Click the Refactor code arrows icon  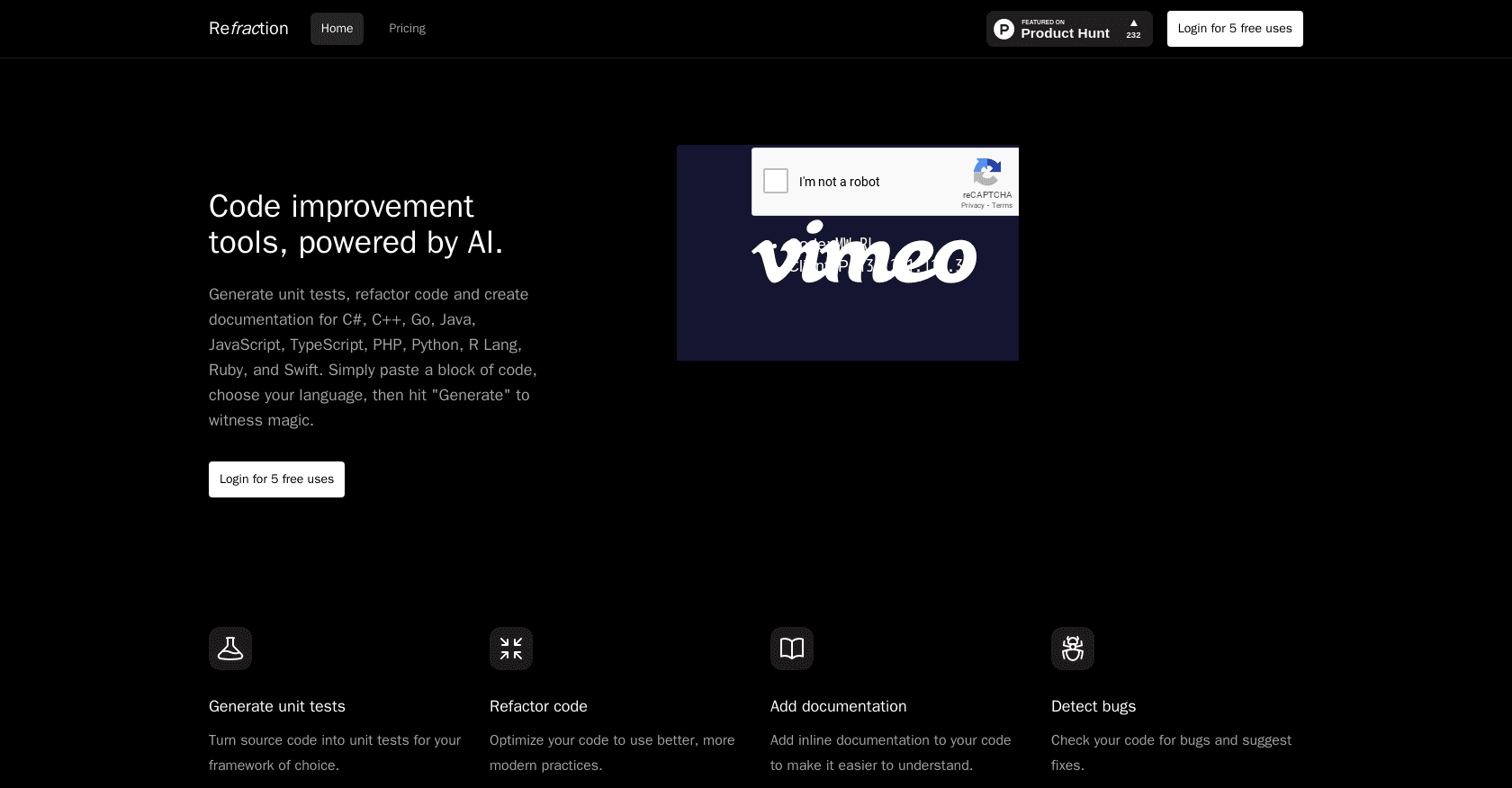[511, 649]
